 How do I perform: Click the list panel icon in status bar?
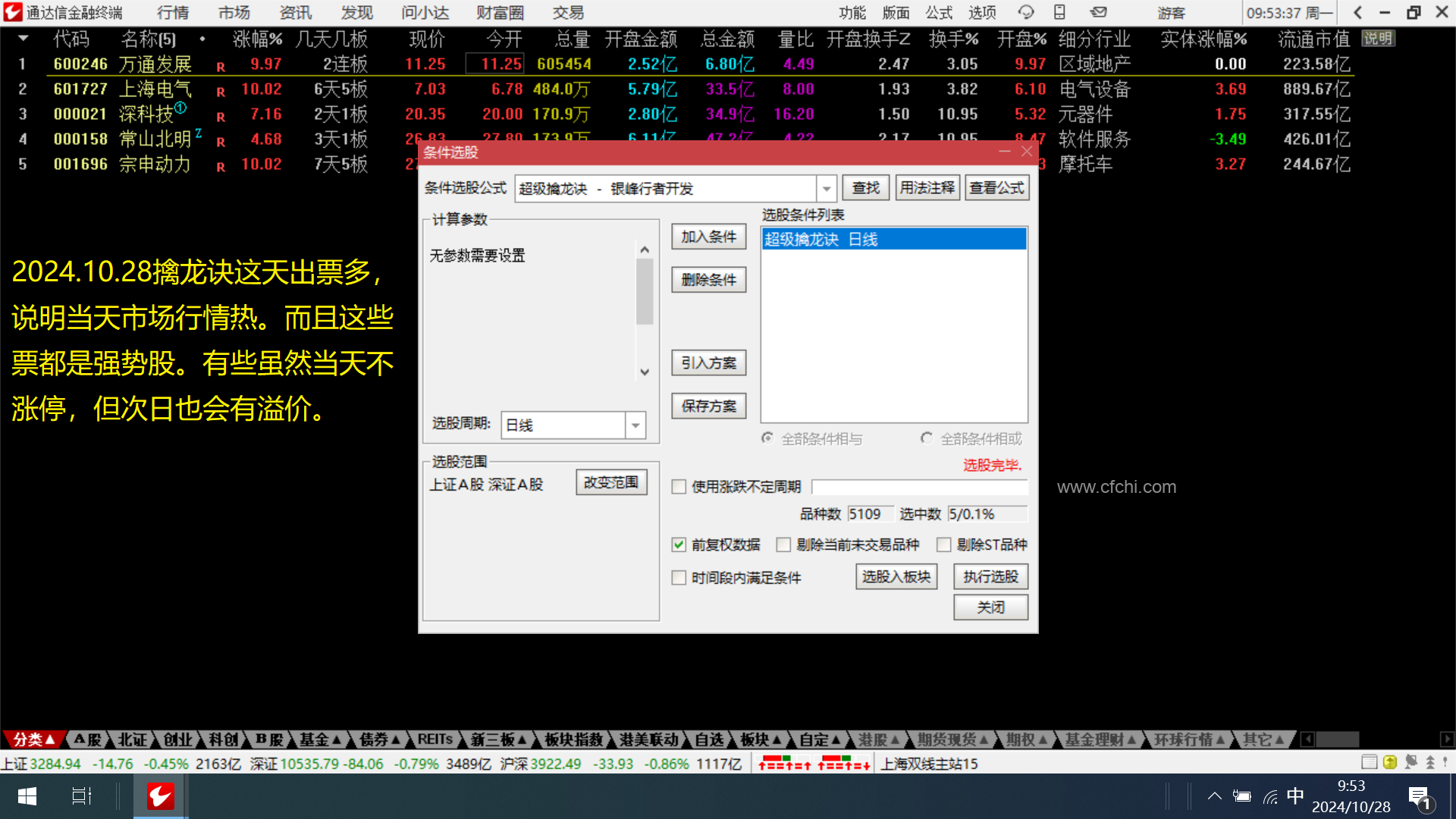1369,762
